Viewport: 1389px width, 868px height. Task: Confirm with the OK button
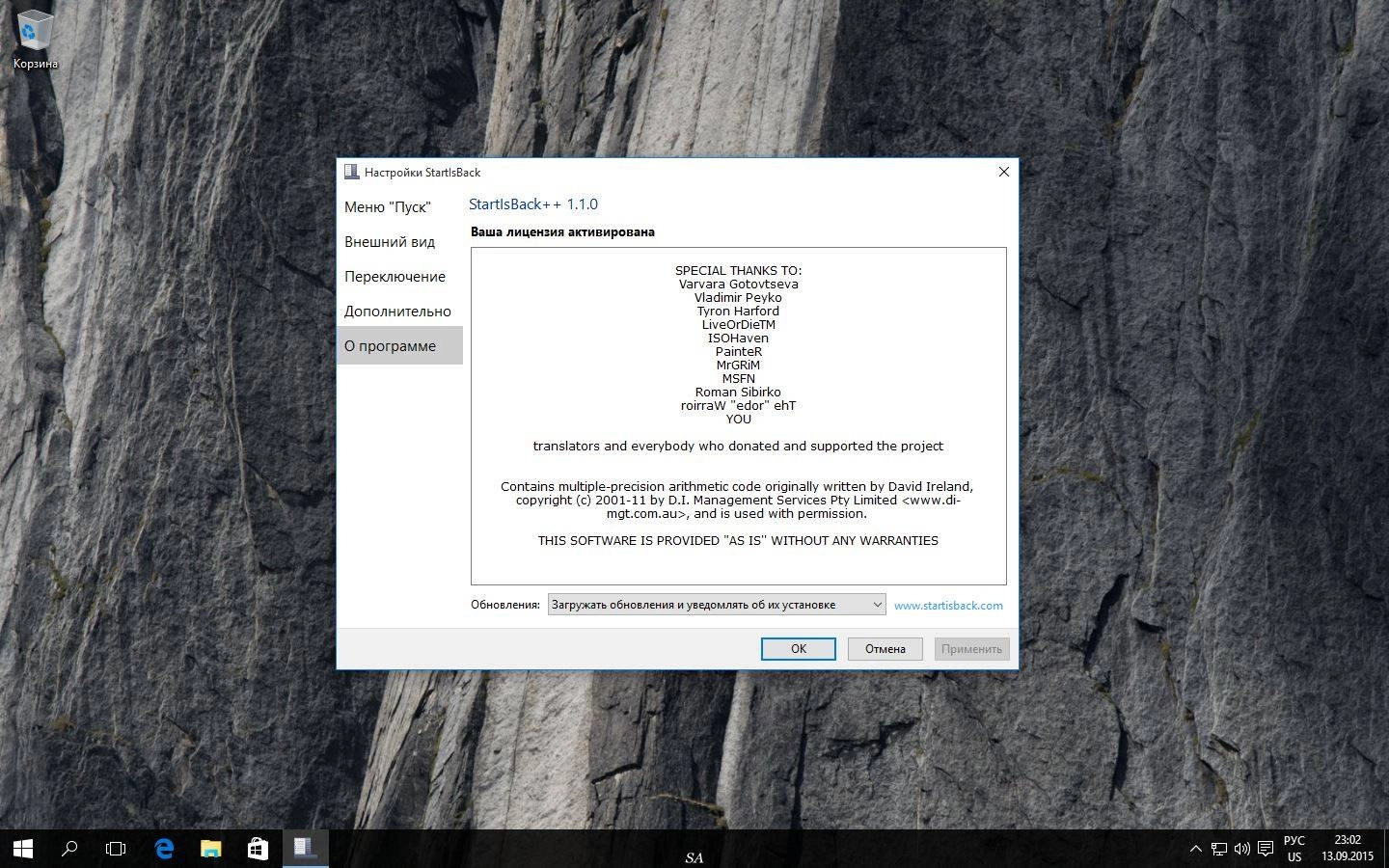tap(799, 649)
